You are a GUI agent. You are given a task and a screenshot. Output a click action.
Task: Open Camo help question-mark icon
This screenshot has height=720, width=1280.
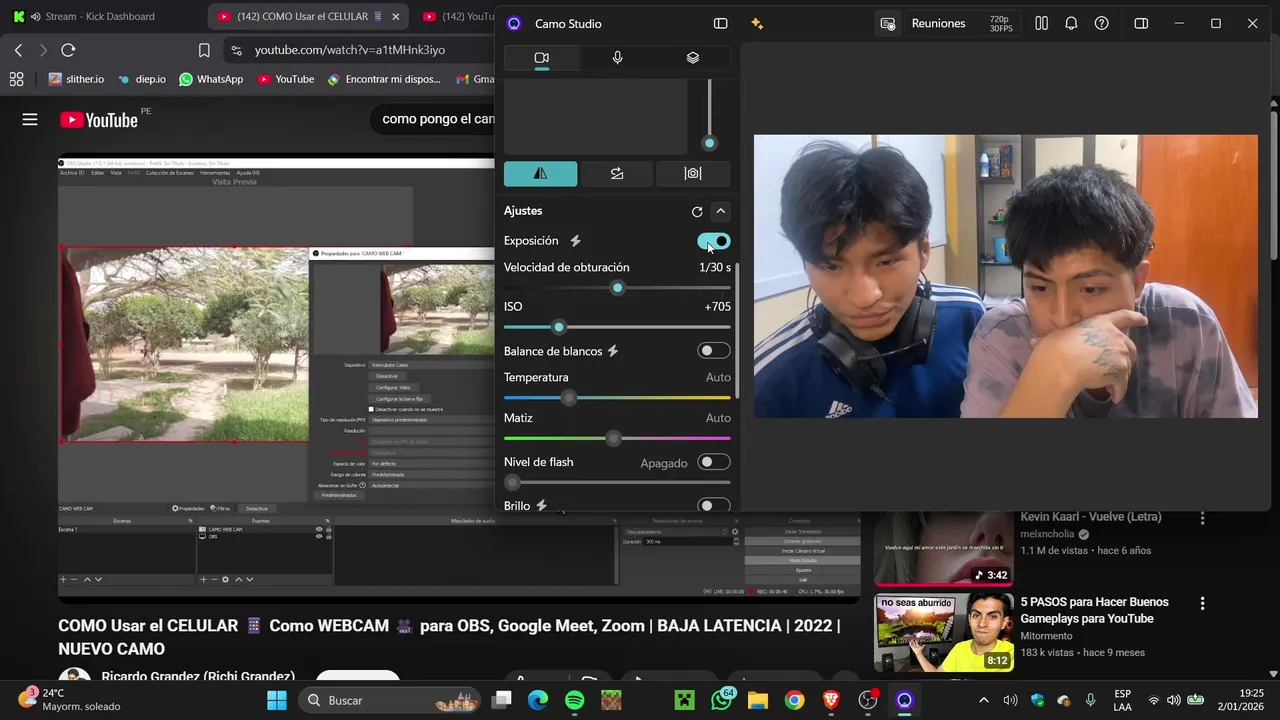coord(1101,23)
